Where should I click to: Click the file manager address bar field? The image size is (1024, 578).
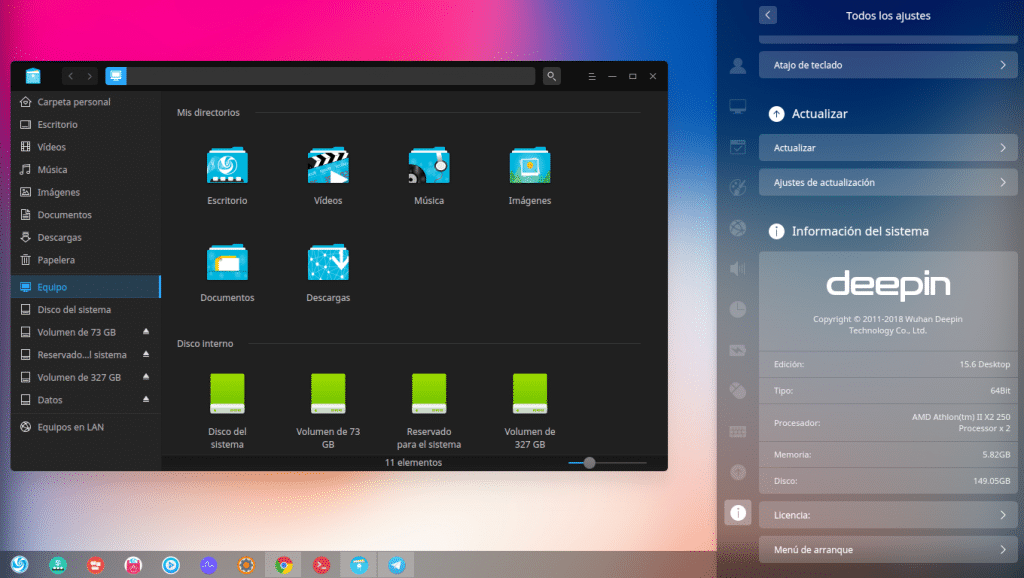click(330, 76)
